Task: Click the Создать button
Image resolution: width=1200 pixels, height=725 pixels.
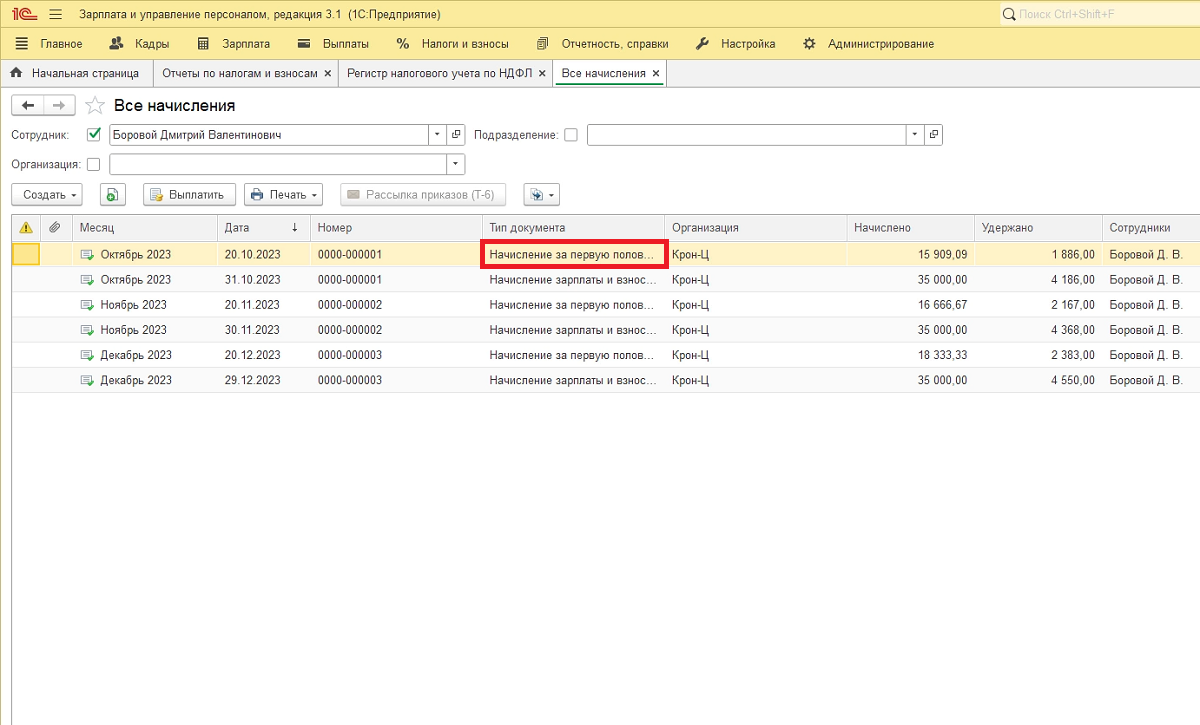Action: 46,195
